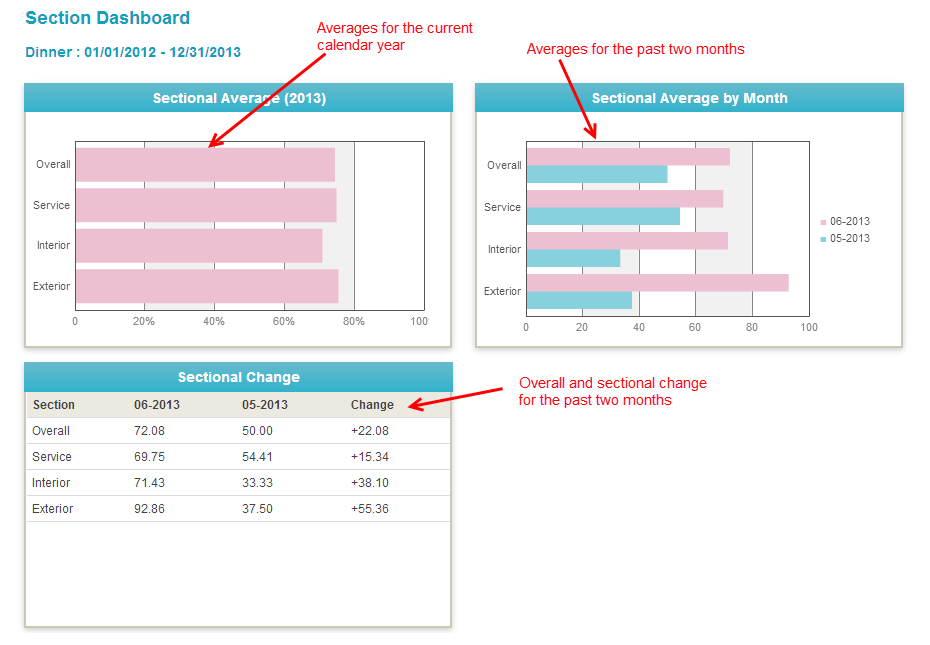Click the +55.36 change value
Viewport: 930px width, 645px height.
(370, 509)
